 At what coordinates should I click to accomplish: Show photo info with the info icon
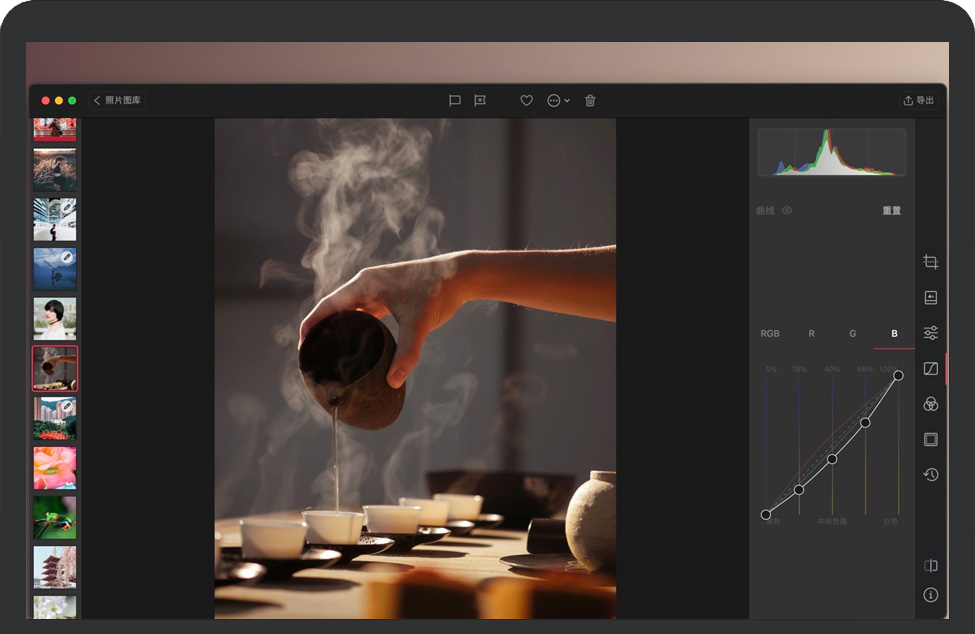pyautogui.click(x=930, y=595)
